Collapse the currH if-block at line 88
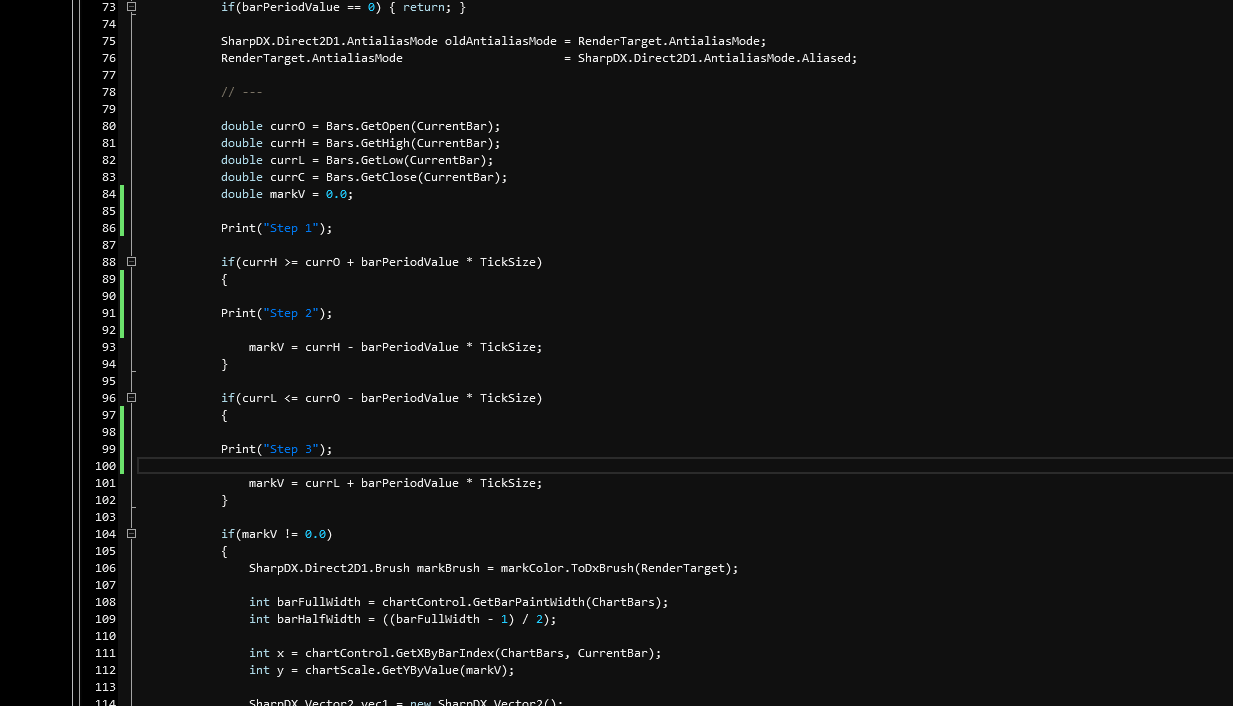Viewport: 1233px width, 706px height. 131,262
